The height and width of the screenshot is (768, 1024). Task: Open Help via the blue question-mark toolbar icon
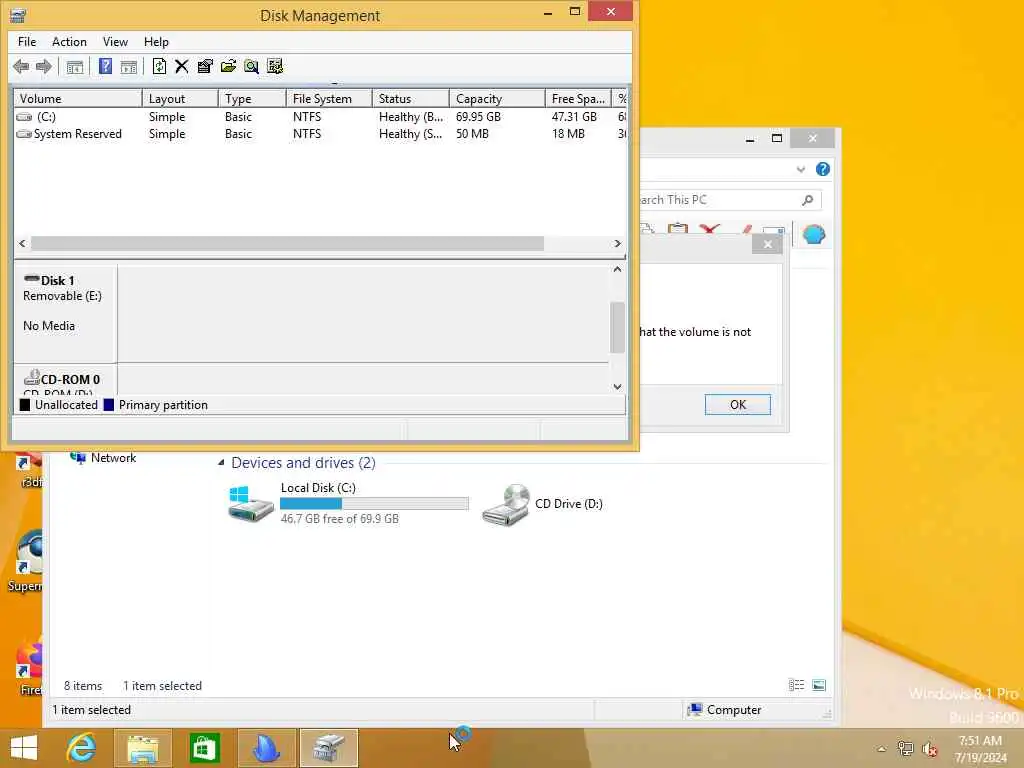[x=105, y=66]
